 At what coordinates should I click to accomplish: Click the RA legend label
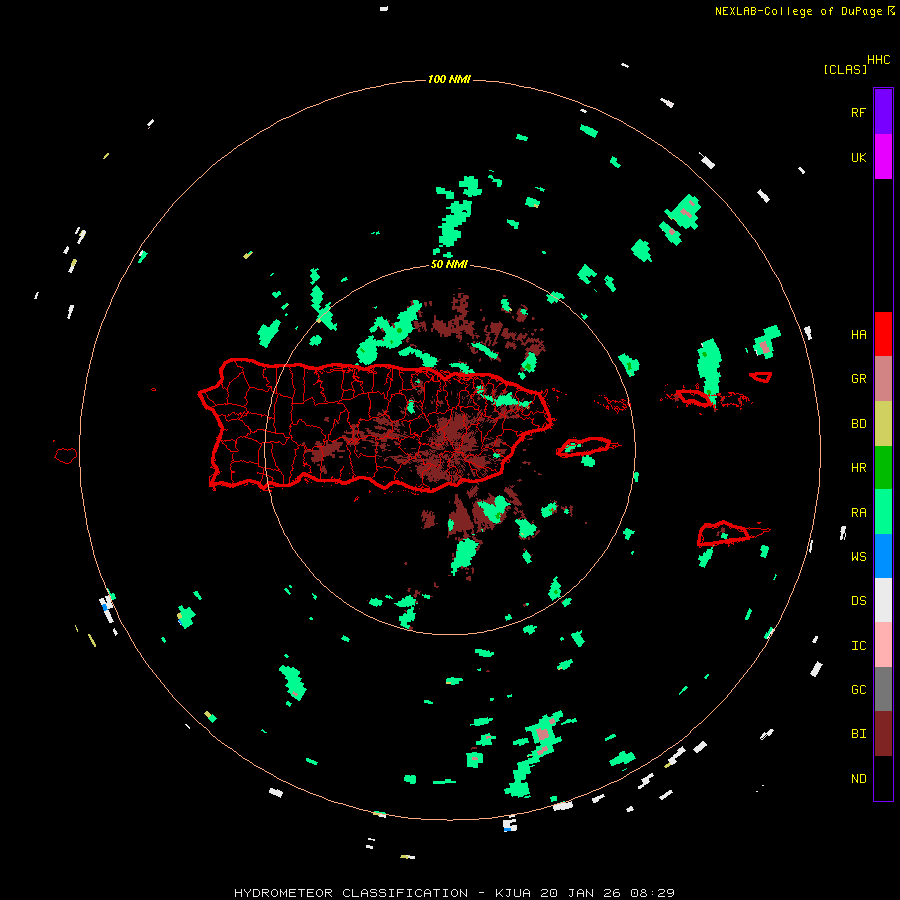click(x=858, y=513)
